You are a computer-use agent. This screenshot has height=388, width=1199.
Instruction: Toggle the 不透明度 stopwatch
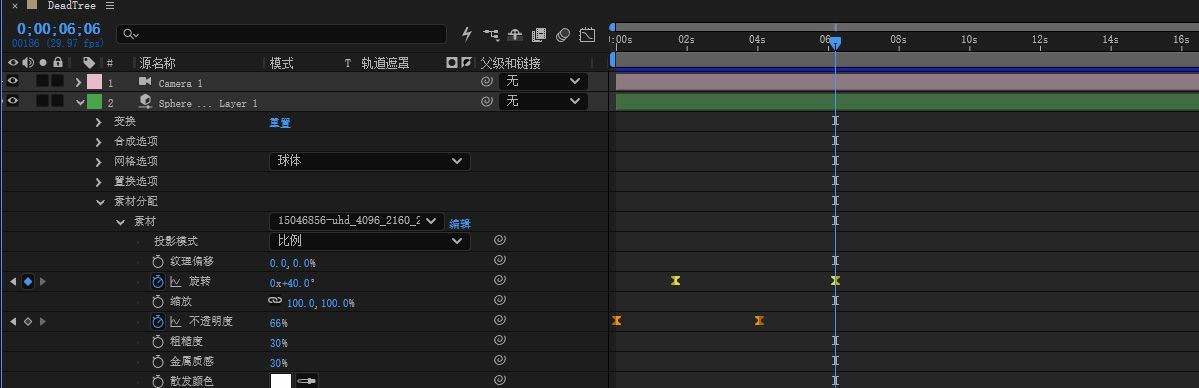pos(158,321)
